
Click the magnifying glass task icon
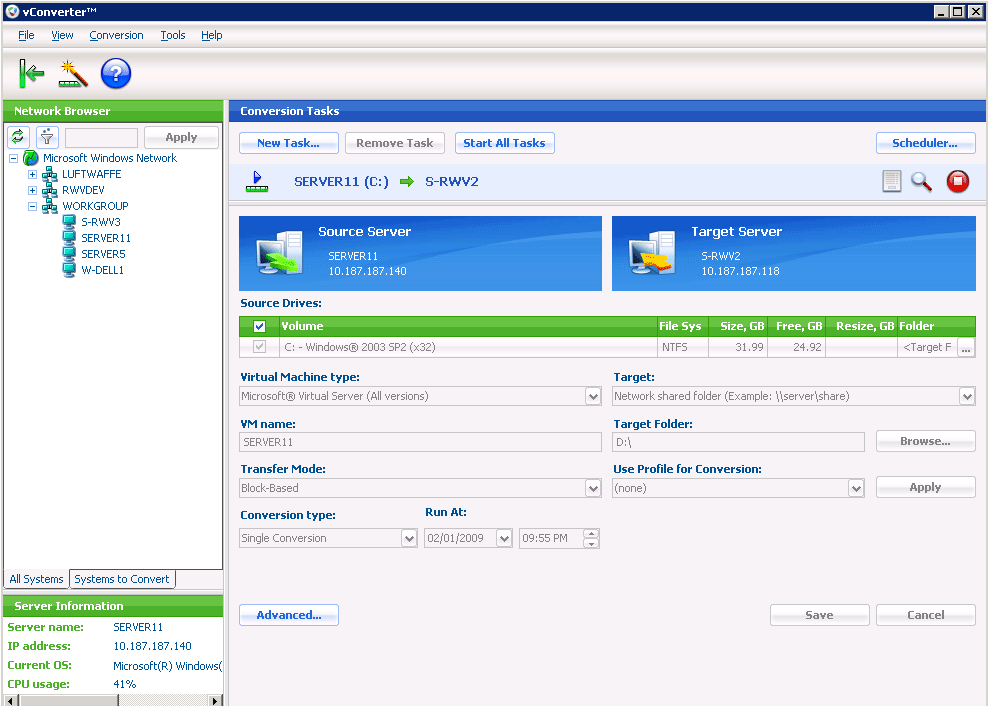921,181
